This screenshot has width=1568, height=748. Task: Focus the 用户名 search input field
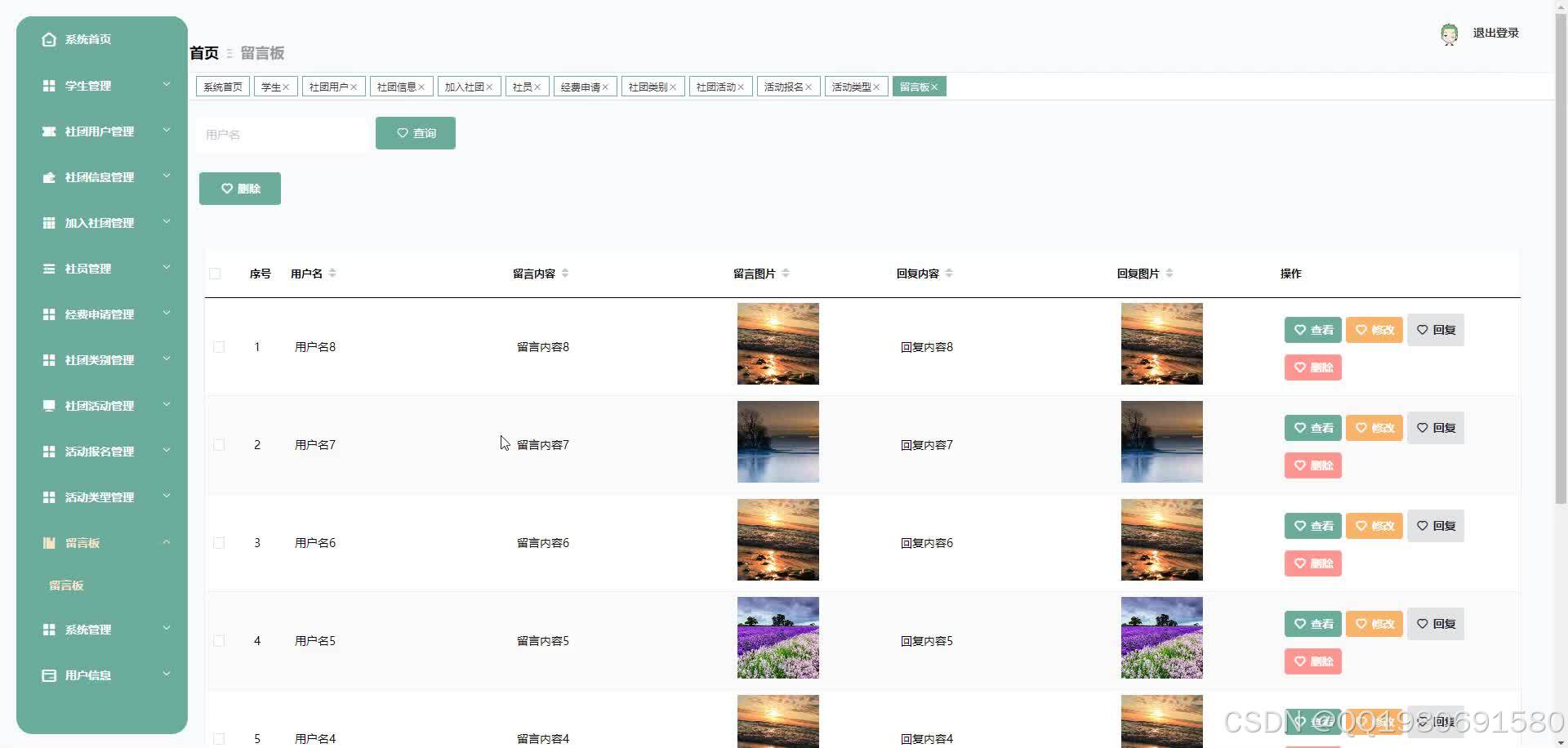(x=282, y=135)
